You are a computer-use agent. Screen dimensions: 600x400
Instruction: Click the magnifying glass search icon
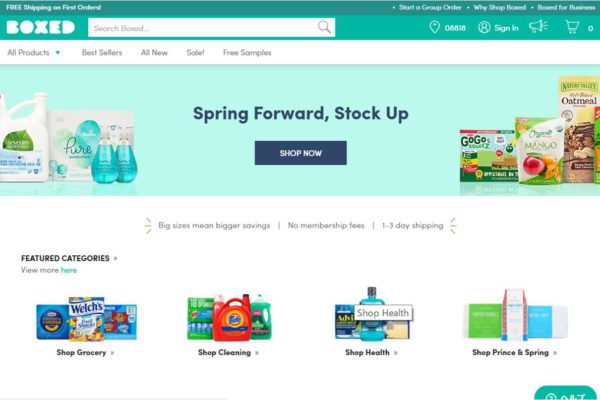click(324, 27)
